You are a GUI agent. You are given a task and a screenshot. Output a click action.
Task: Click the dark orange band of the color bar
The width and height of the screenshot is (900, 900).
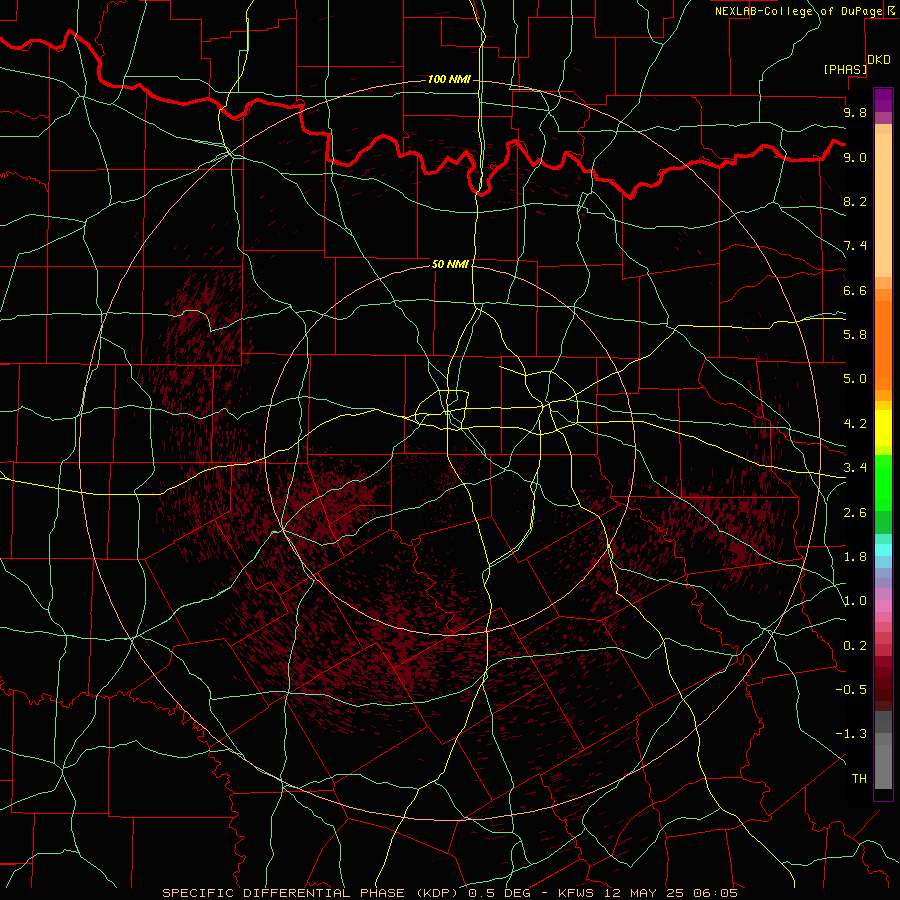pyautogui.click(x=883, y=346)
